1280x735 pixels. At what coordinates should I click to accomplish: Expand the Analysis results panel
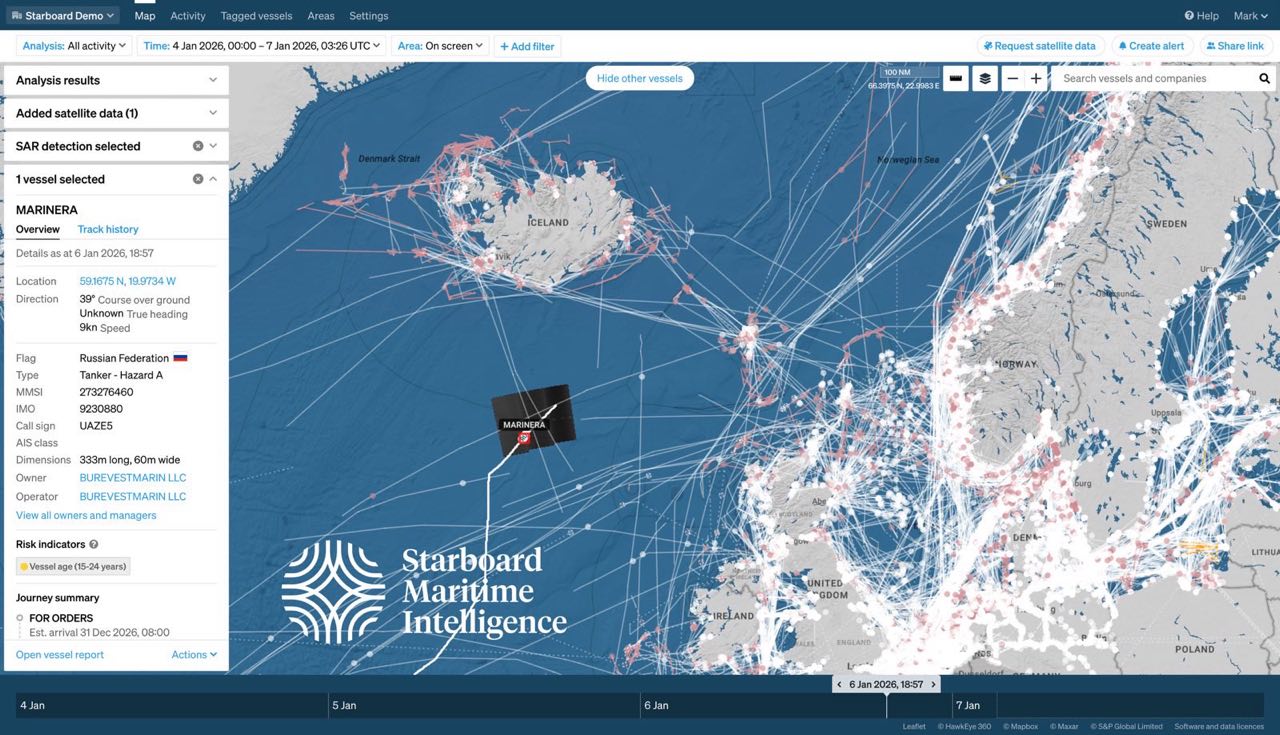(x=213, y=80)
